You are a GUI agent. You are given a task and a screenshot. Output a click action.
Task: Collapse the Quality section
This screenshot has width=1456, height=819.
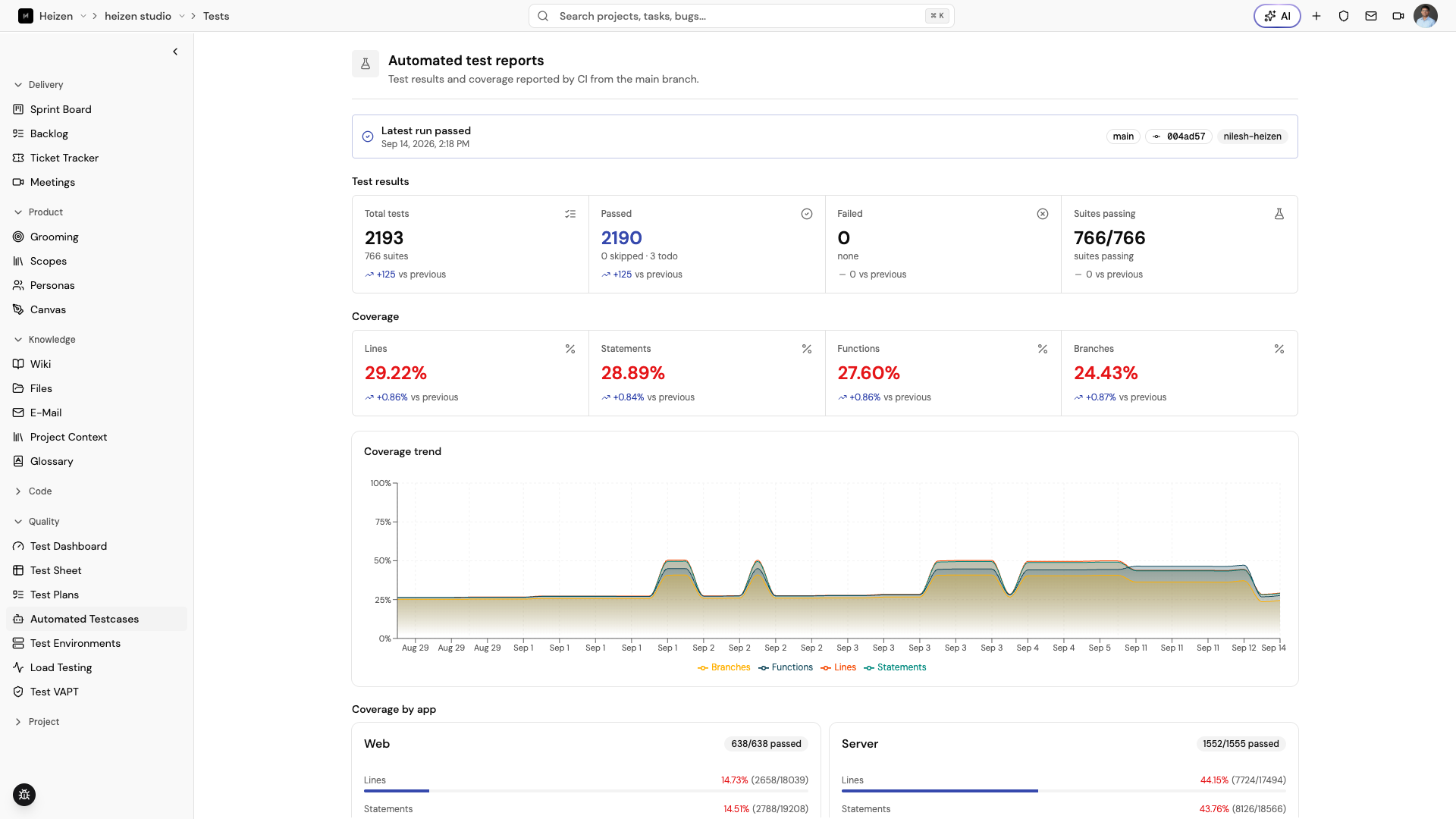click(x=36, y=522)
